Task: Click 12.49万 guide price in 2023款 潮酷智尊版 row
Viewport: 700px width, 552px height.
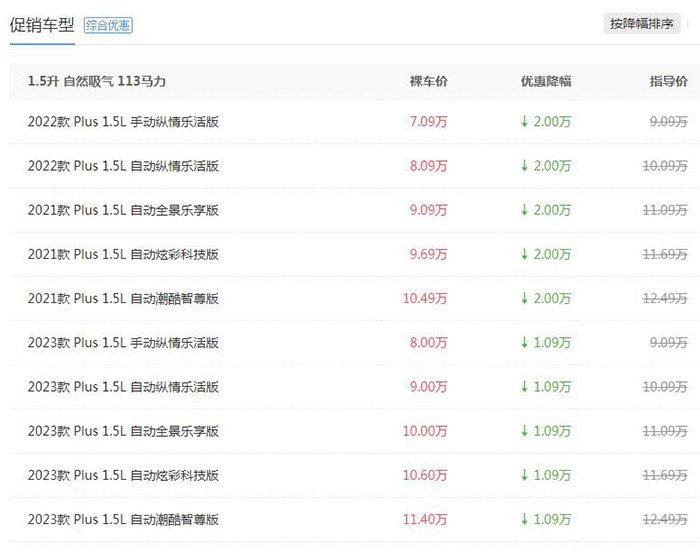Action: coord(665,519)
